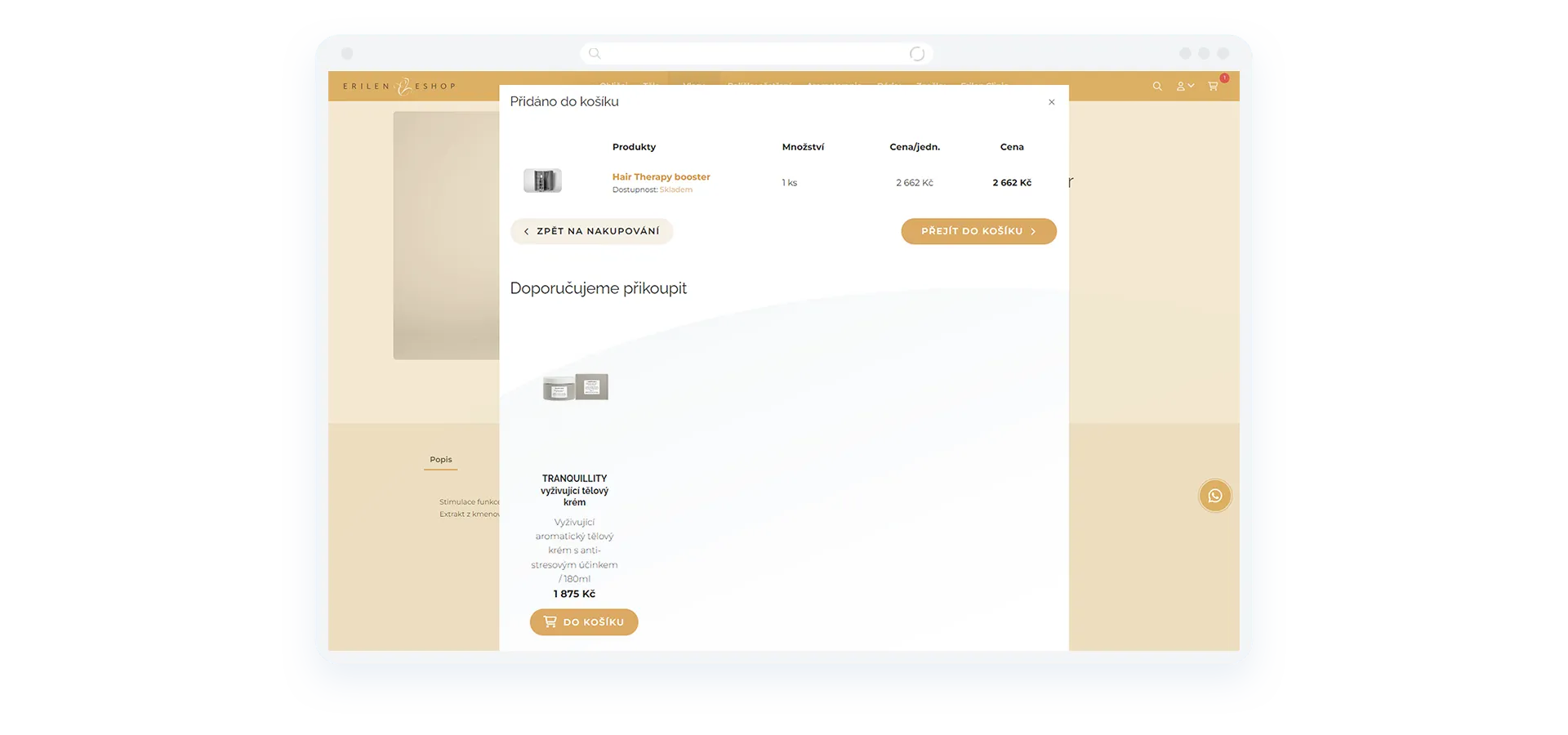Open the shopping cart icon in header
The height and width of the screenshot is (735, 1568).
(1214, 86)
